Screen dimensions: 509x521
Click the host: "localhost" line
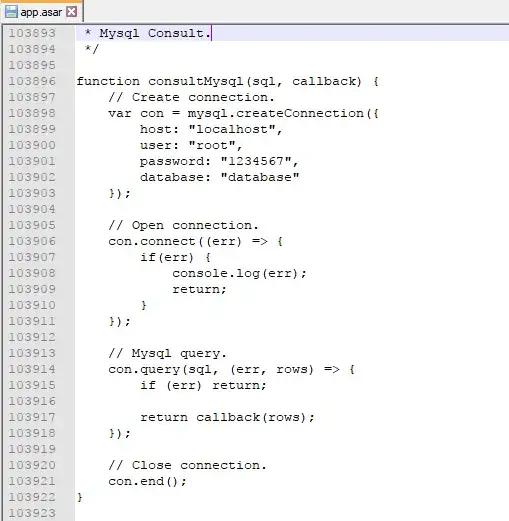211,129
